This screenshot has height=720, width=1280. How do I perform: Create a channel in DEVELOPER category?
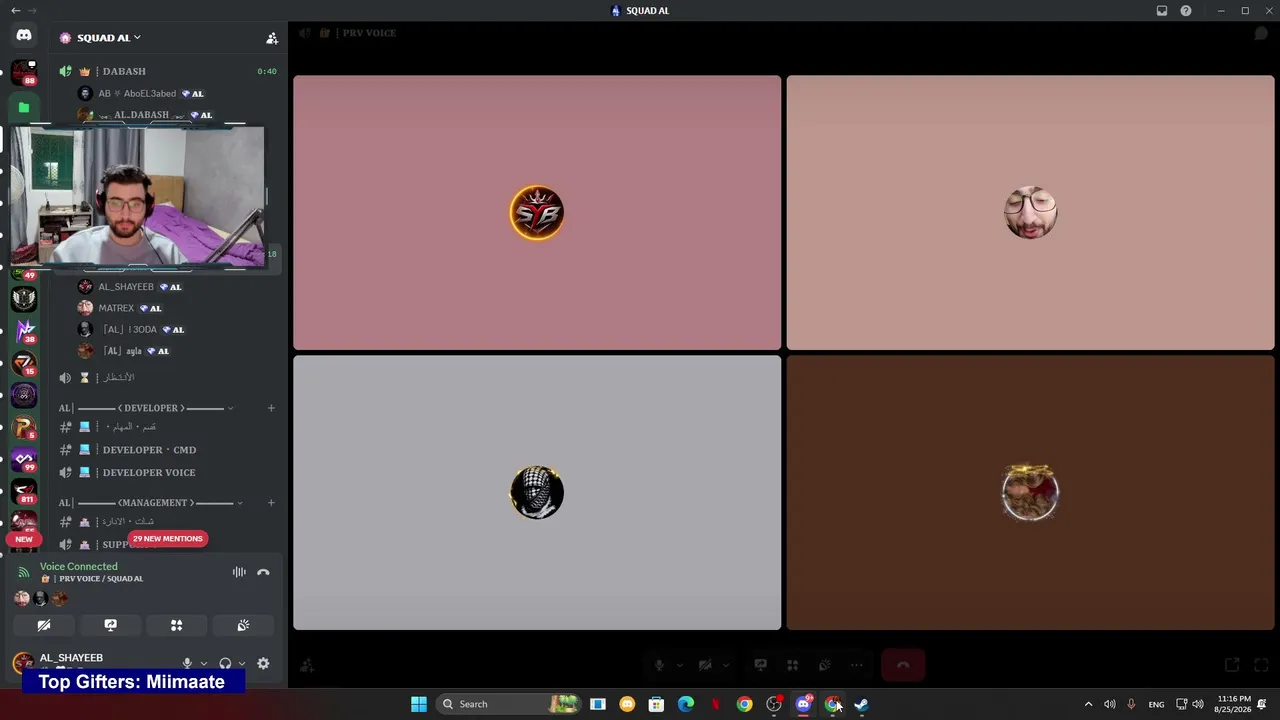pyautogui.click(x=271, y=408)
